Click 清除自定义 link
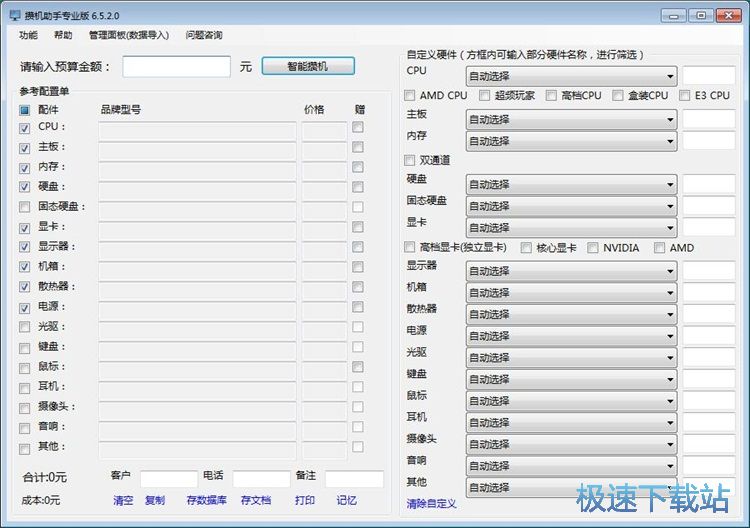 pos(431,503)
